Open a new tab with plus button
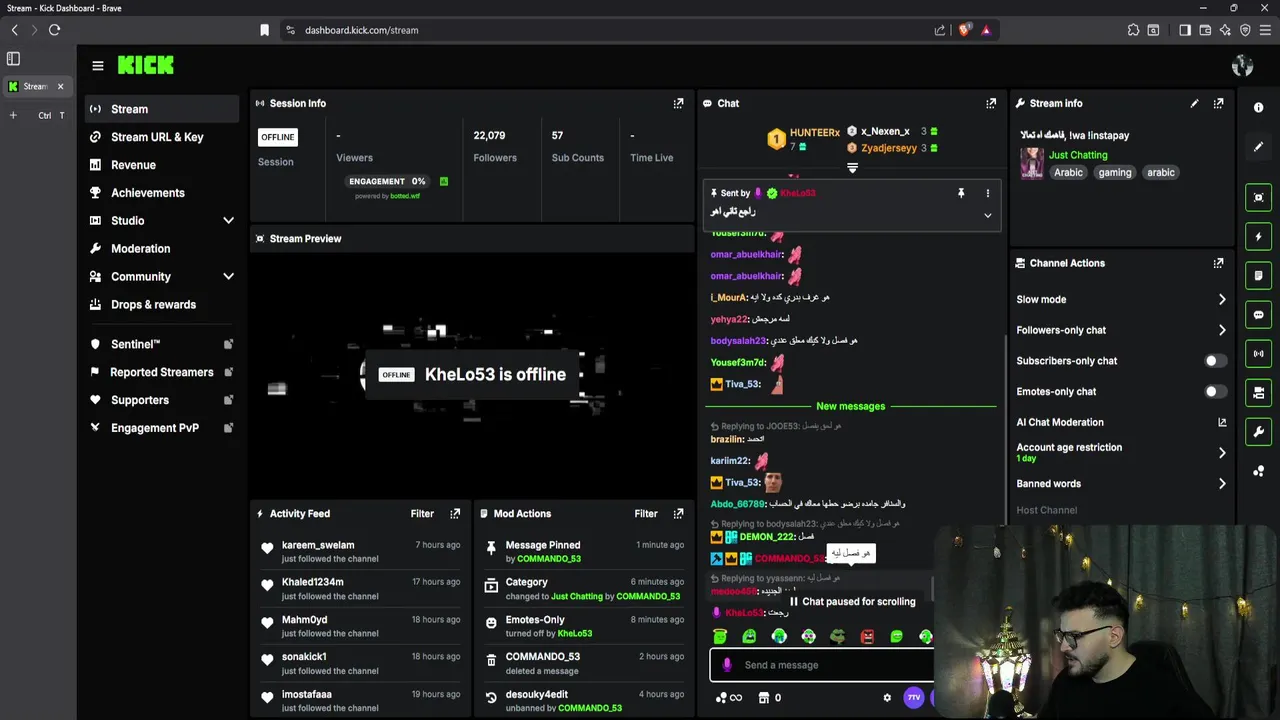The image size is (1280, 720). pos(13,116)
